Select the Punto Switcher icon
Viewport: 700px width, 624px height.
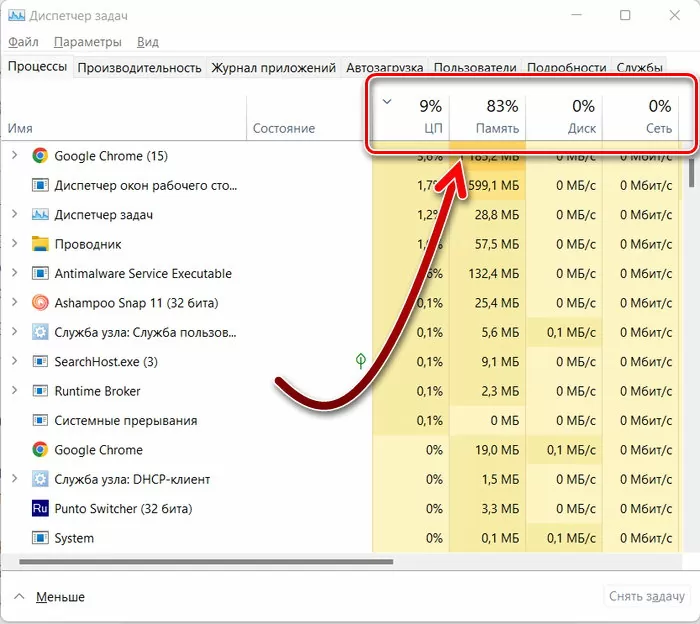point(40,509)
